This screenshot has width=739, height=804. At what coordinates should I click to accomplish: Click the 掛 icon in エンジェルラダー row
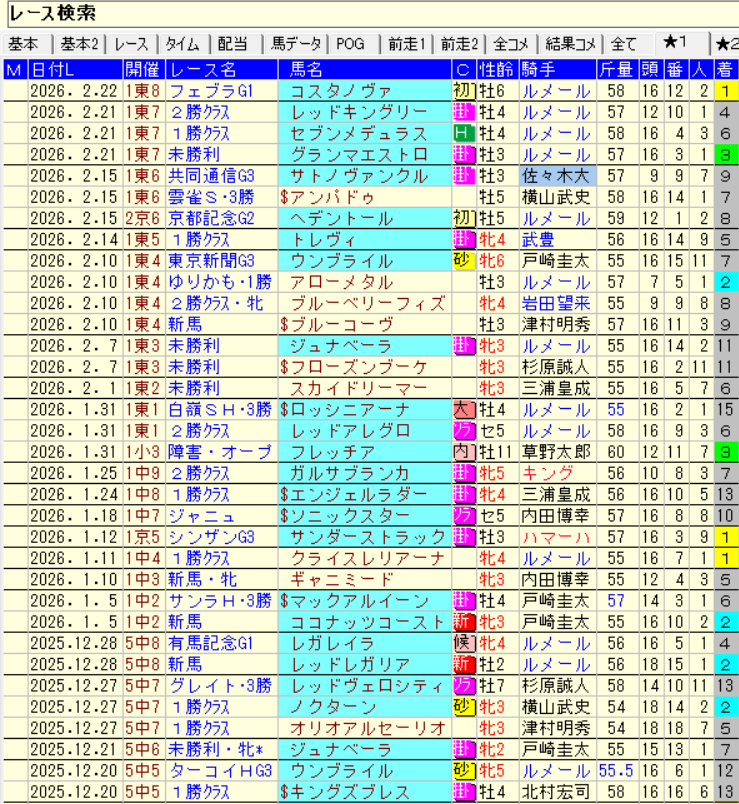point(464,495)
